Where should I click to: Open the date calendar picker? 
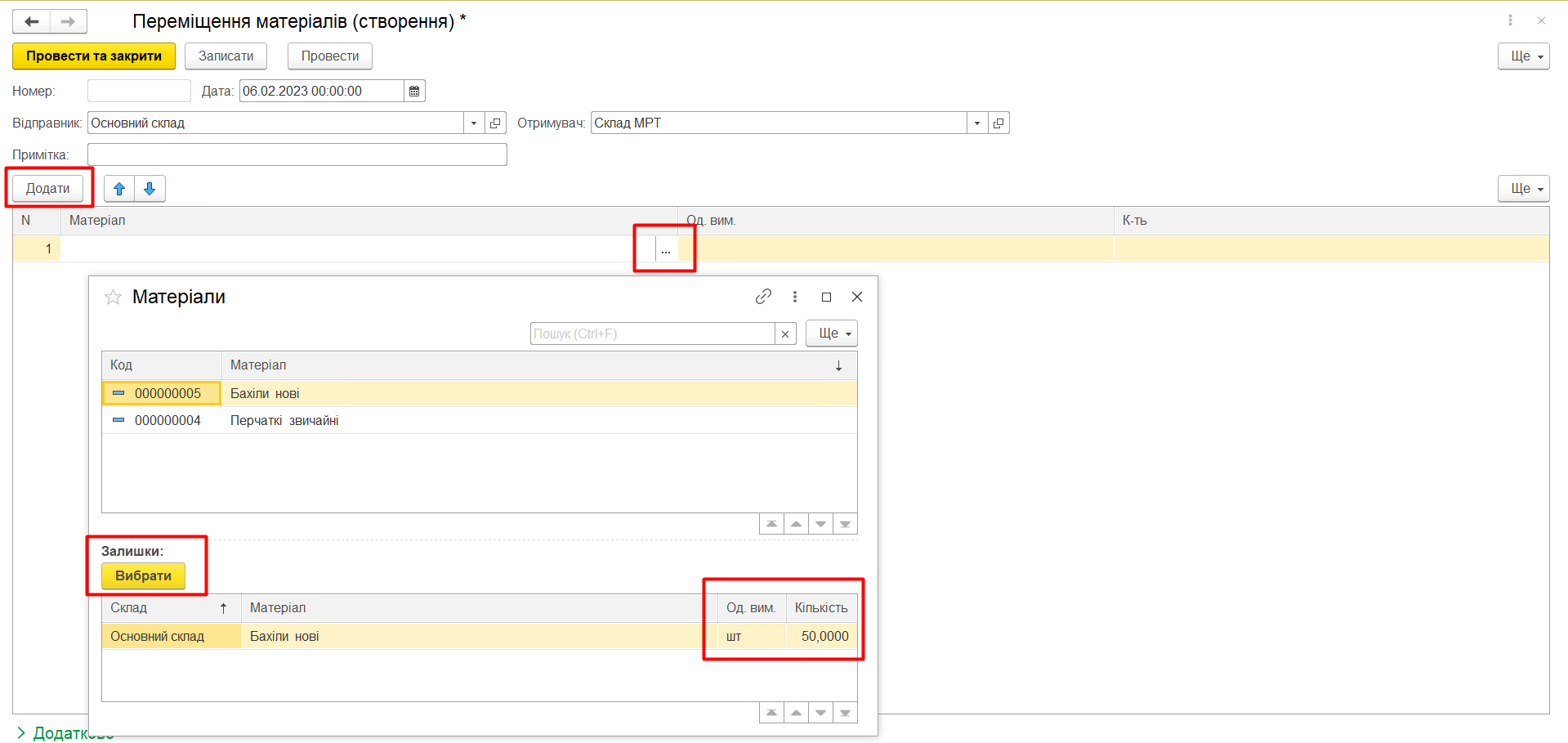(414, 92)
